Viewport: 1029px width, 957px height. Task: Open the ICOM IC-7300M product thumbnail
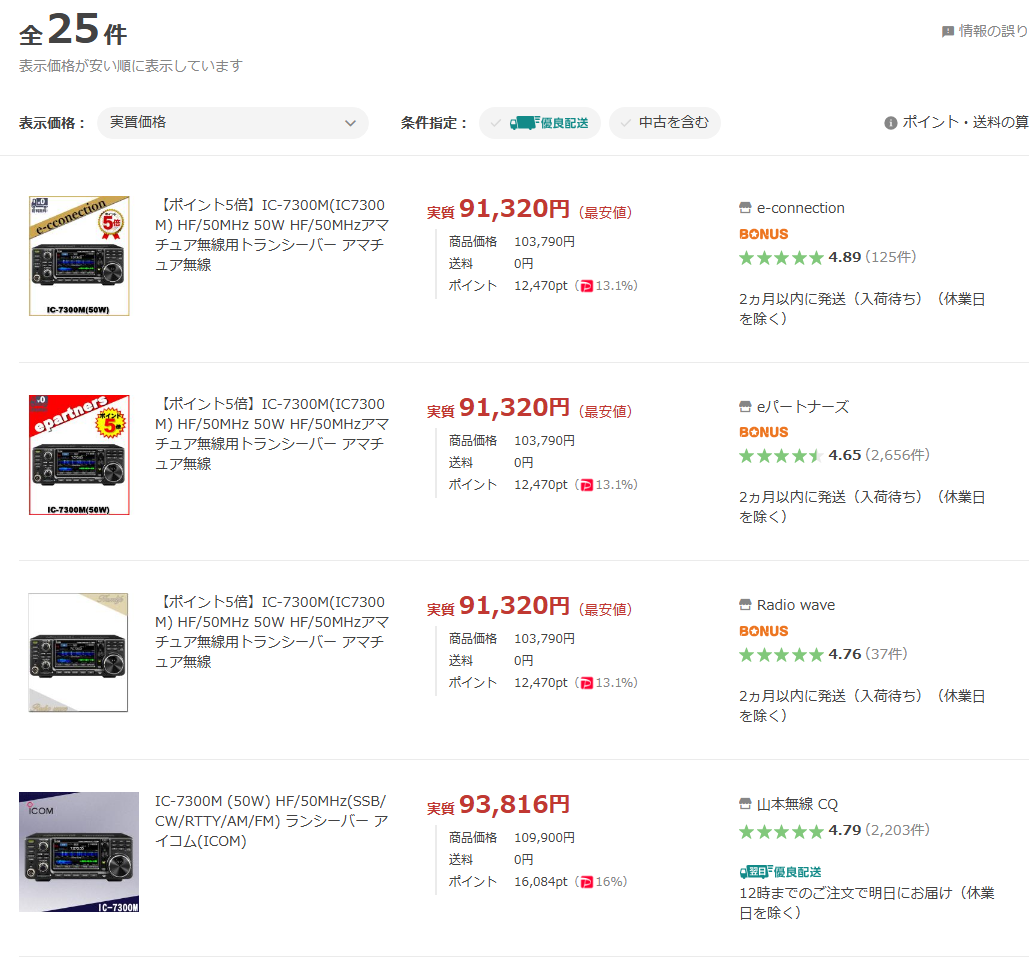pyautogui.click(x=79, y=851)
